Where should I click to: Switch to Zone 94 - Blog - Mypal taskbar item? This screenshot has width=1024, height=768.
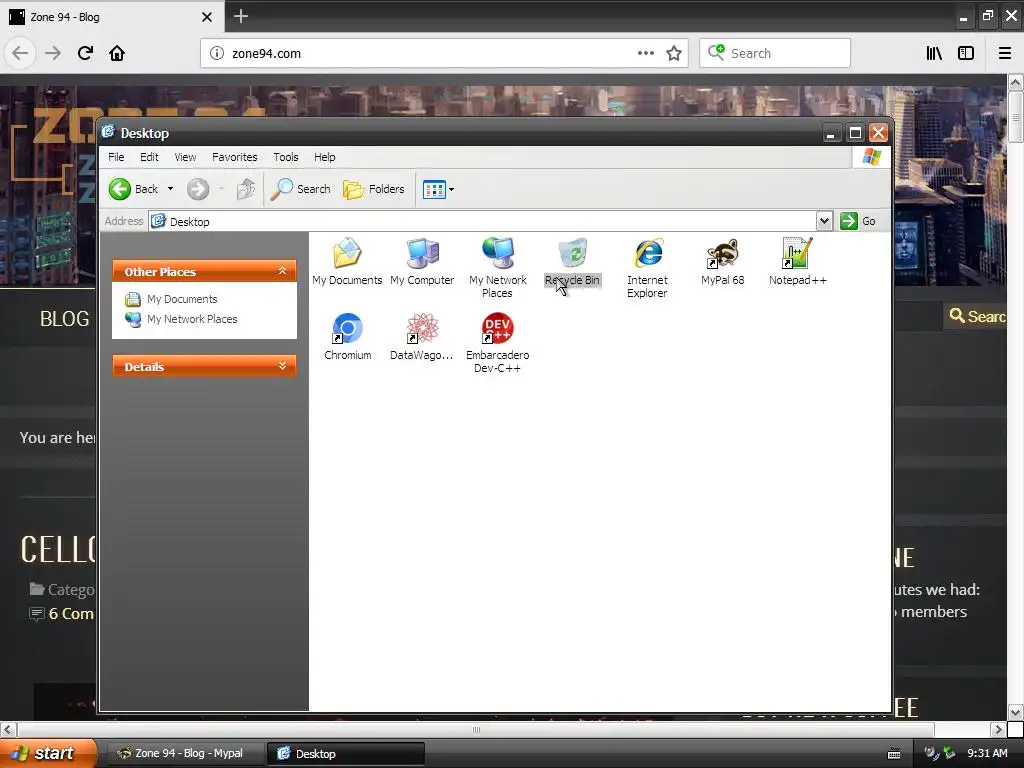point(185,753)
